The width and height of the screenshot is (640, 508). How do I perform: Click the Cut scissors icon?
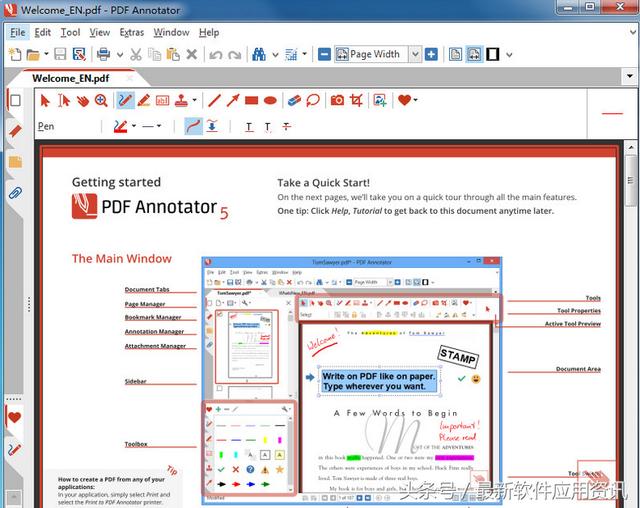(x=136, y=54)
